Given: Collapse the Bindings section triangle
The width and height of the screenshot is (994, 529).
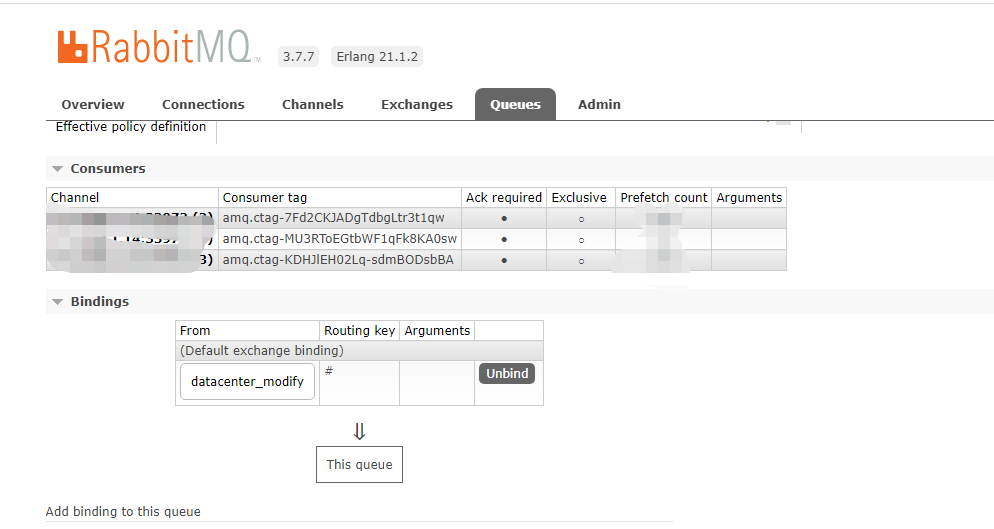Looking at the screenshot, I should point(58,302).
